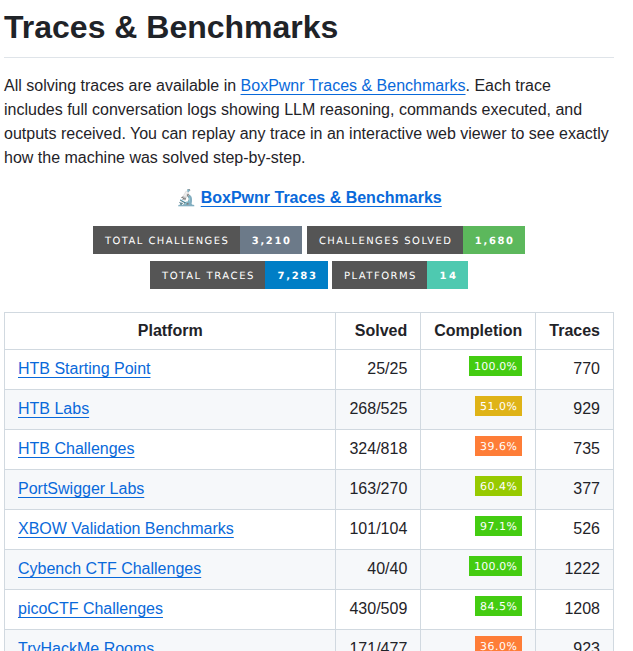Select the 770 traces cell
The image size is (633, 651).
click(x=574, y=369)
